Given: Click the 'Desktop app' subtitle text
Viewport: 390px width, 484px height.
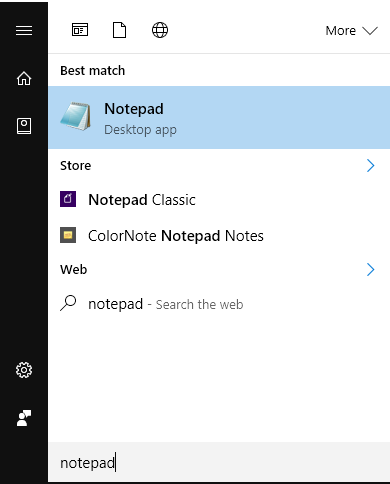Looking at the screenshot, I should click(140, 130).
